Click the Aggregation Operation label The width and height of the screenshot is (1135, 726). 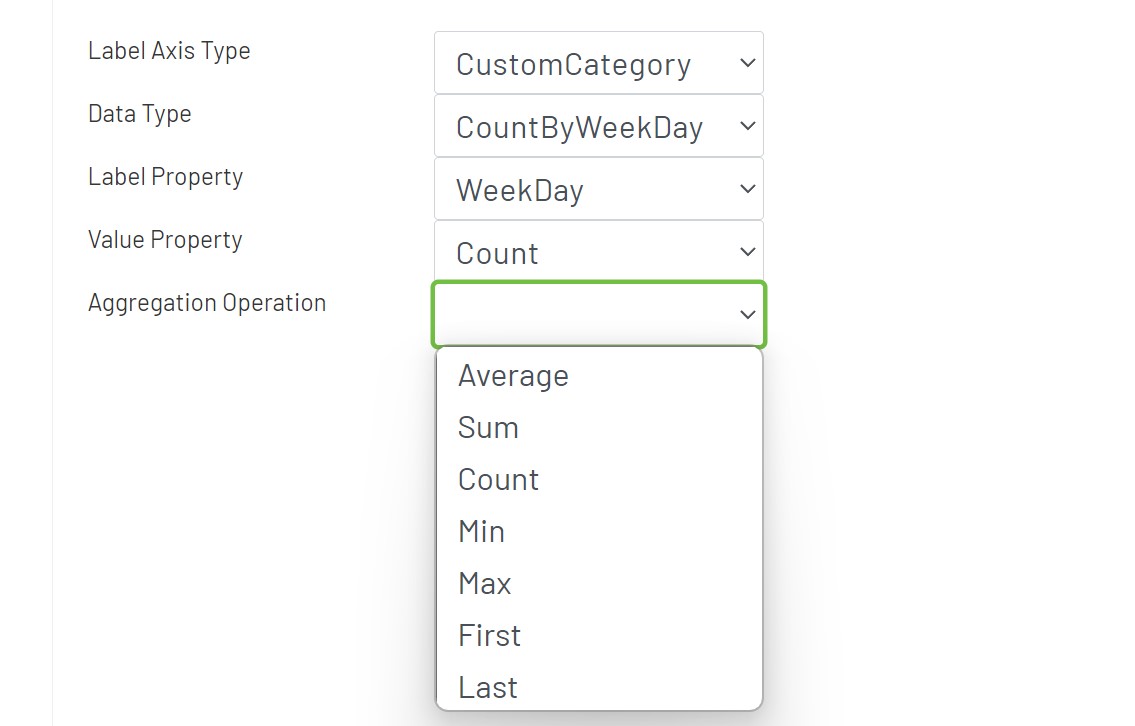[x=207, y=302]
